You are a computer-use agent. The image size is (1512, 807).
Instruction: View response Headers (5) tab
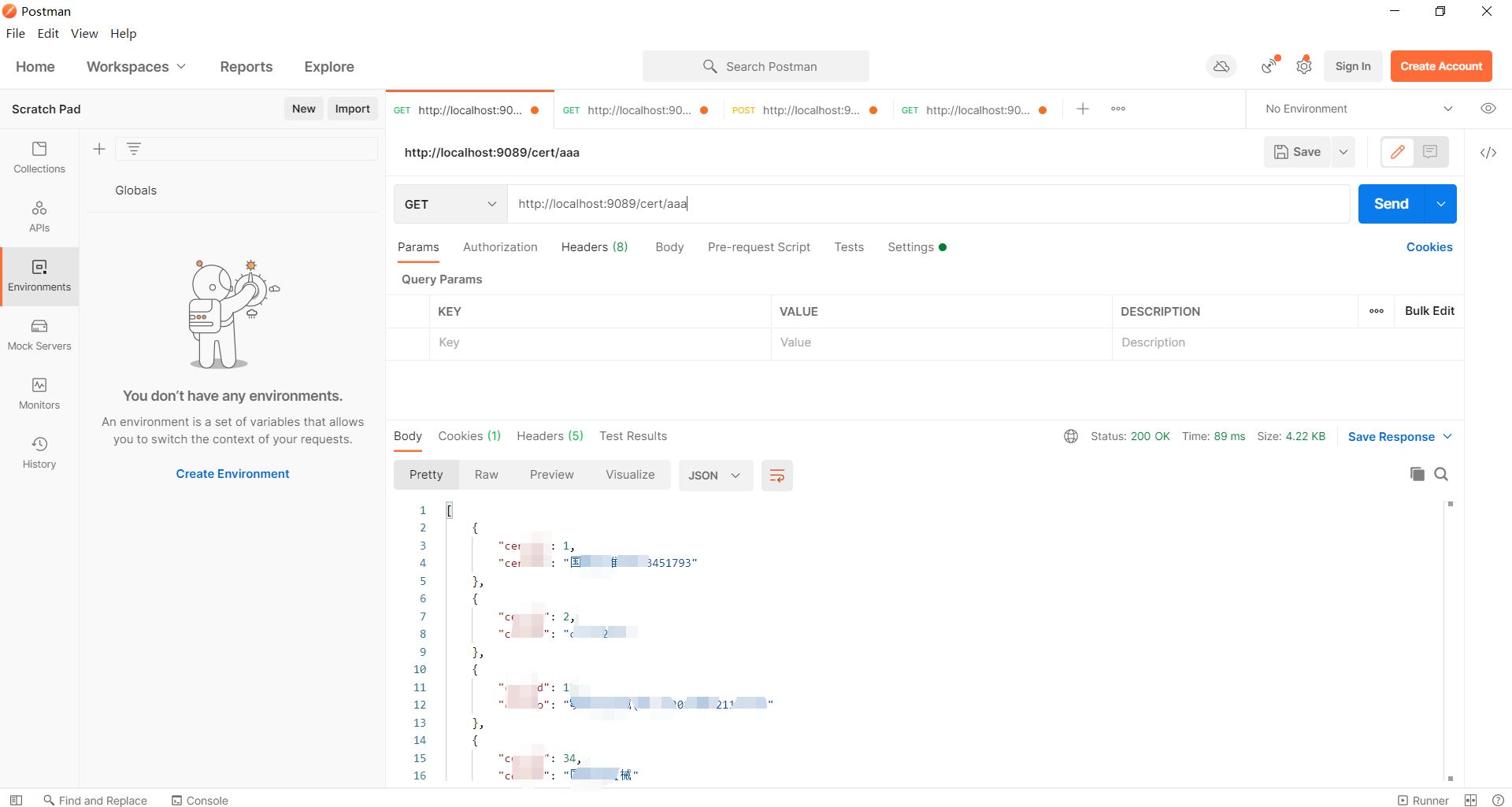550,436
